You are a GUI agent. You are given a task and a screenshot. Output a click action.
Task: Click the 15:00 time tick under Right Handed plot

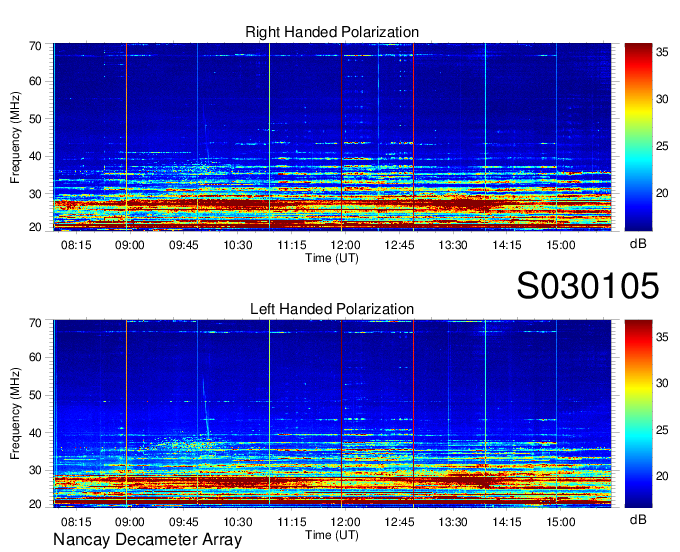coord(560,245)
